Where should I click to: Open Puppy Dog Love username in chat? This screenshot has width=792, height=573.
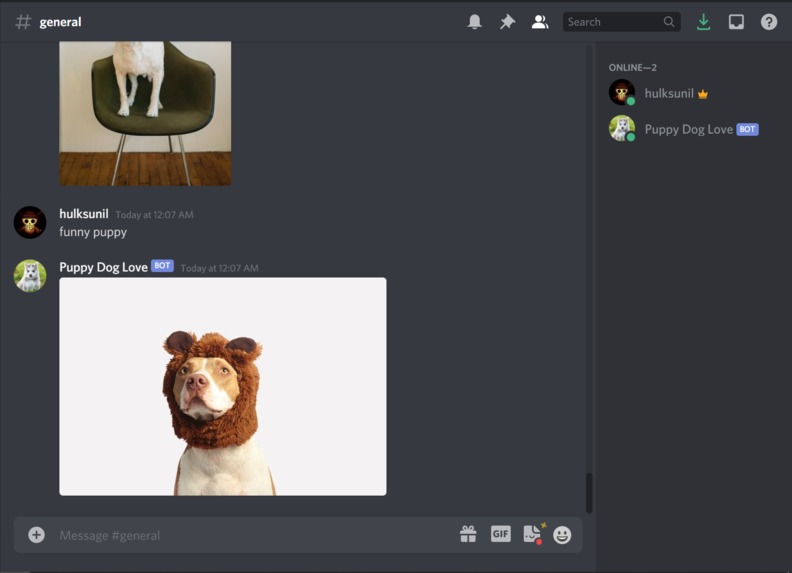pyautogui.click(x=104, y=267)
